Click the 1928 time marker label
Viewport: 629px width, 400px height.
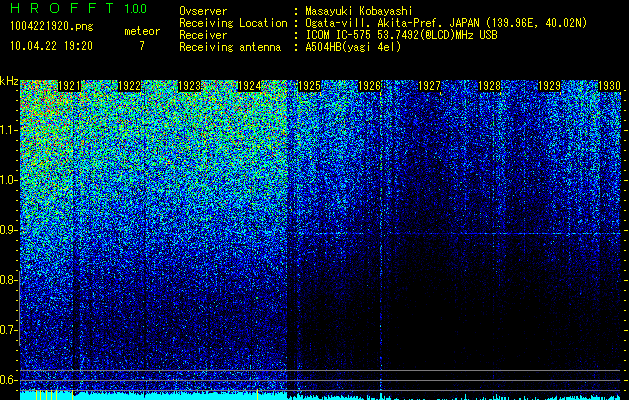click(x=489, y=86)
